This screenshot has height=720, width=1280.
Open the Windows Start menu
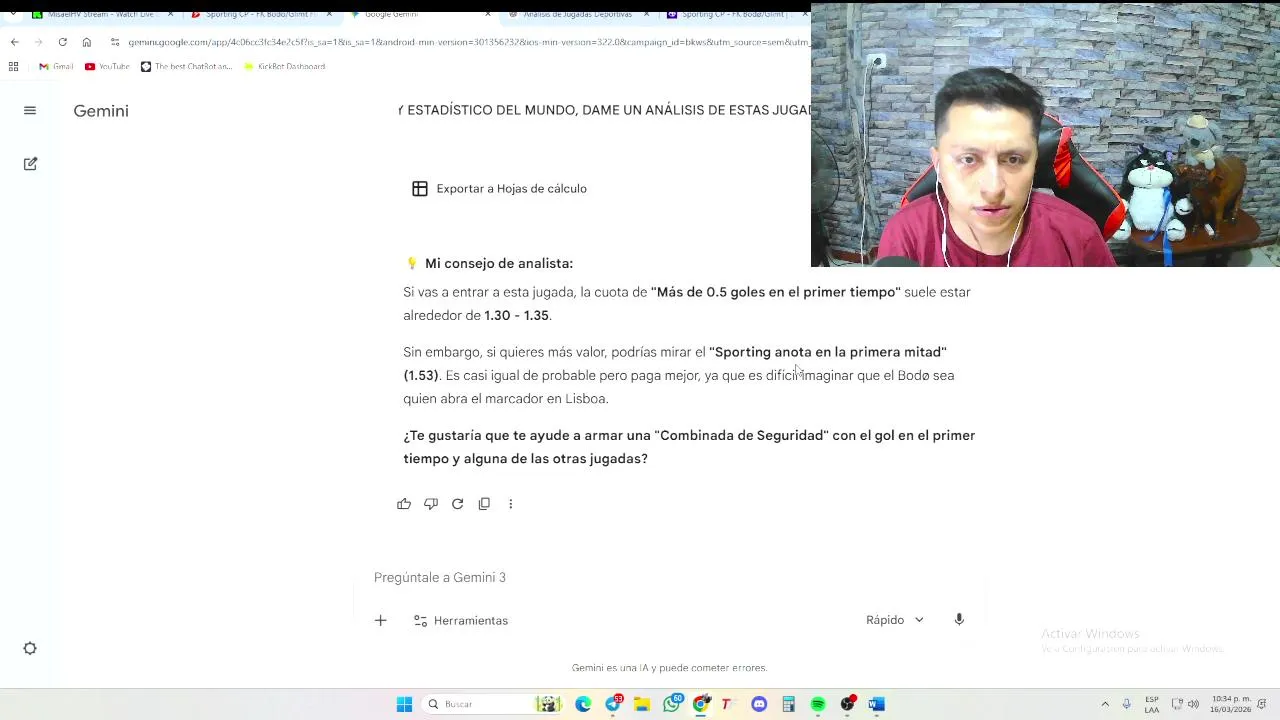(404, 704)
